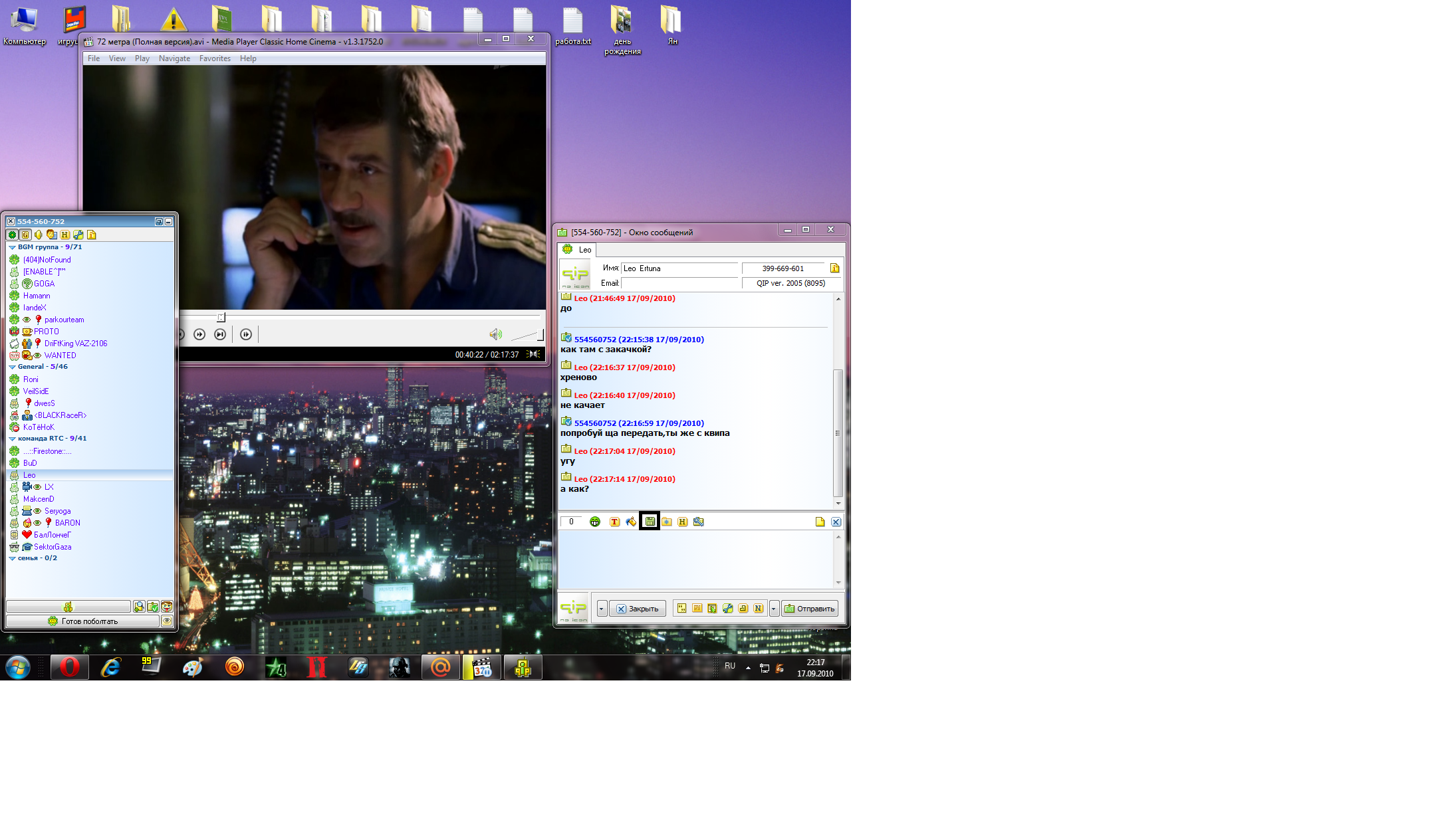Image resolution: width=1456 pixels, height=820 pixels.
Task: Toggle contact list sound speaker icon
Action: pos(39,235)
